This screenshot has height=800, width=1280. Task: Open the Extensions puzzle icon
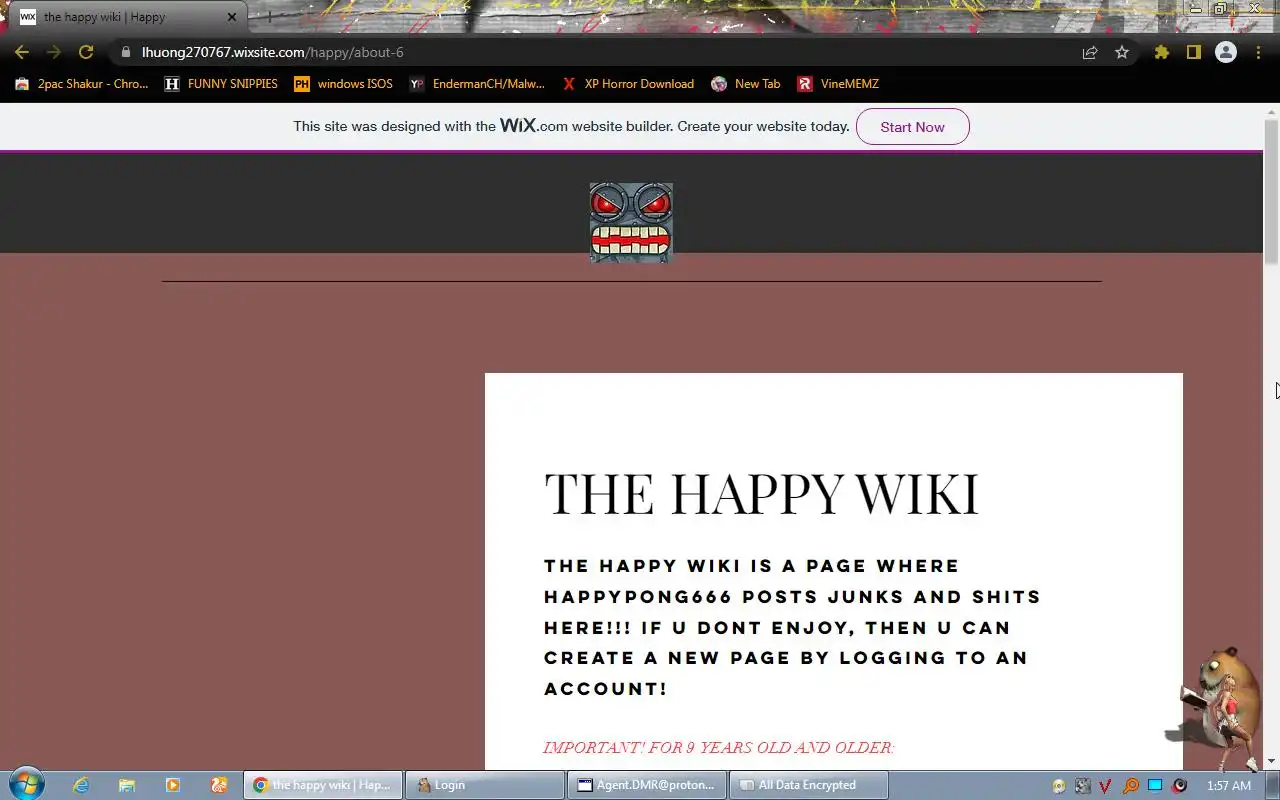point(1161,52)
